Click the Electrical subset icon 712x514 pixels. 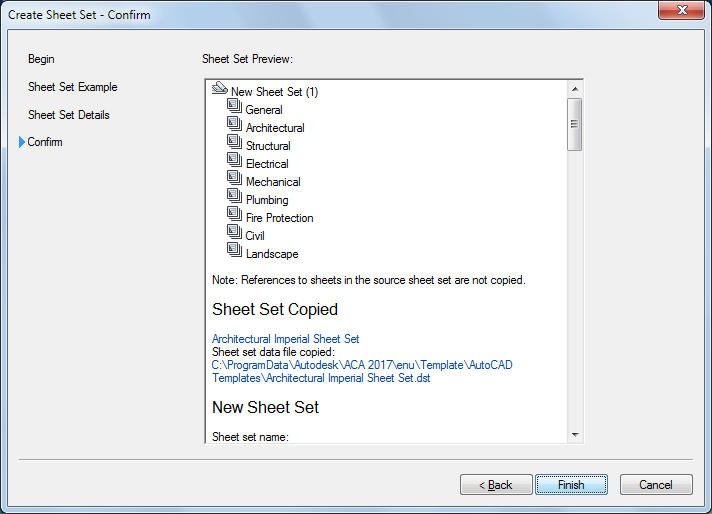235,162
